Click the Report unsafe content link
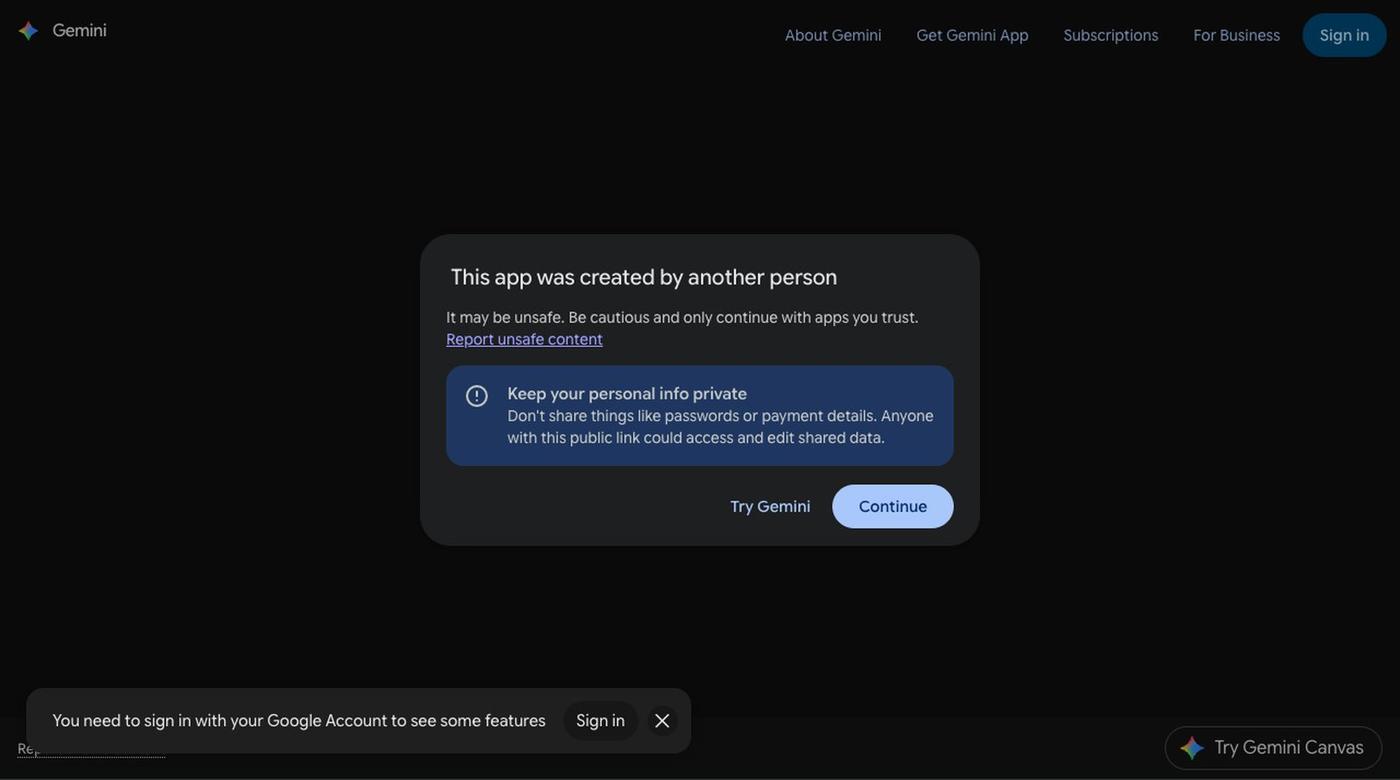This screenshot has width=1400, height=780. 524,339
